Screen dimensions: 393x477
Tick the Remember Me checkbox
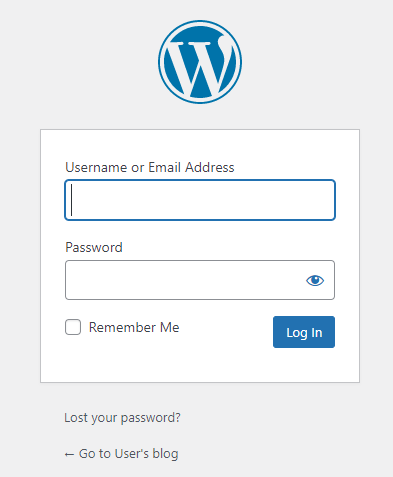[73, 327]
